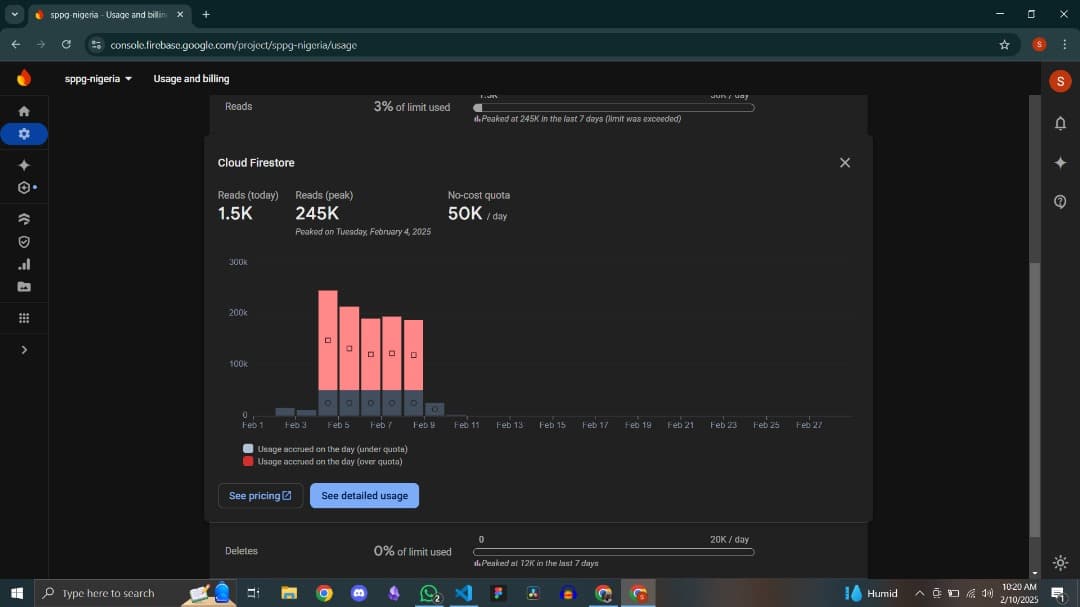
Task: Open the sparkle AI sidebar item
Action: (x=24, y=165)
